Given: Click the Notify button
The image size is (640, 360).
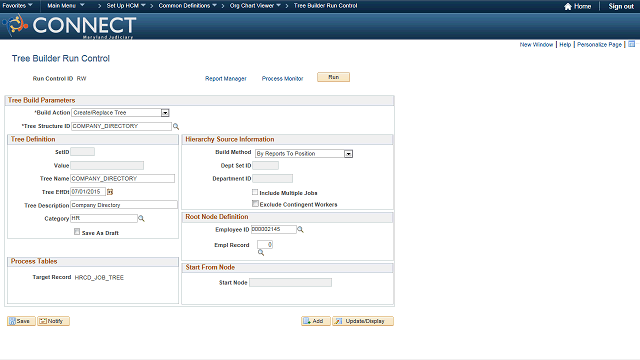Looking at the screenshot, I should [x=53, y=321].
